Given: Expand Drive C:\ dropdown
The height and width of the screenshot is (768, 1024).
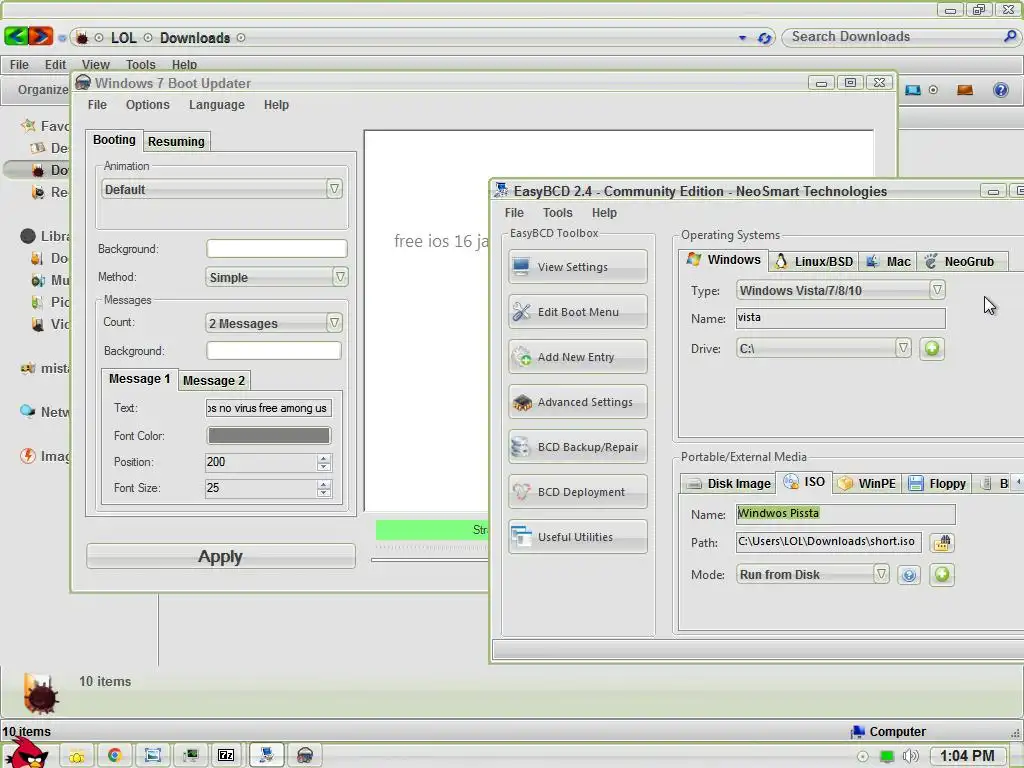Looking at the screenshot, I should [903, 347].
